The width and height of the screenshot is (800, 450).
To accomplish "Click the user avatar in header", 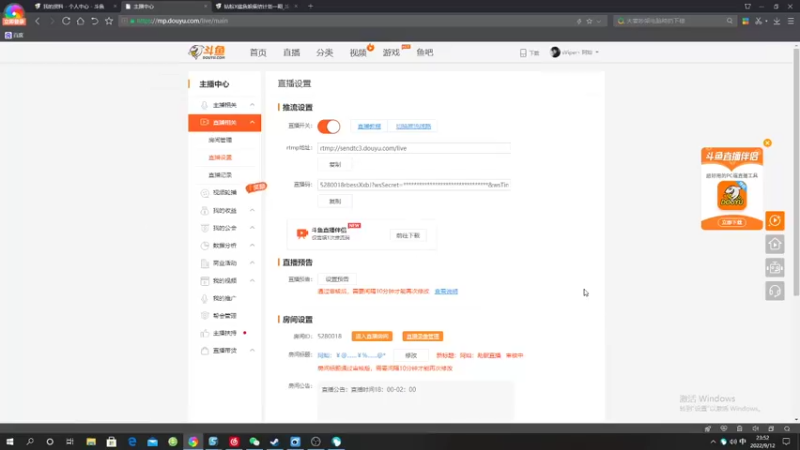I will pyautogui.click(x=555, y=52).
